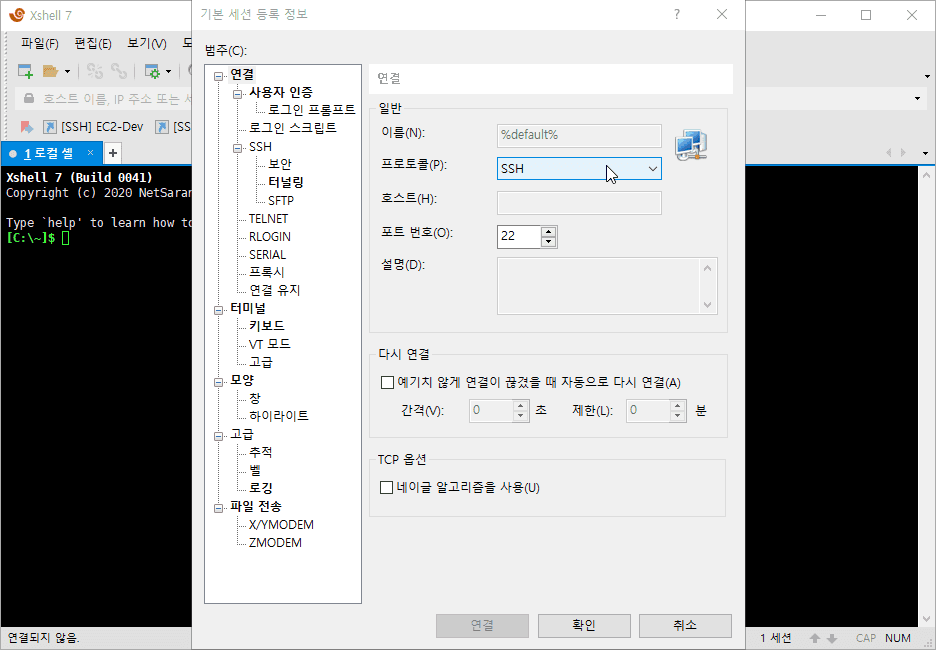The image size is (936, 650).
Task: Click the network computers icon beside the name field
Action: (691, 145)
